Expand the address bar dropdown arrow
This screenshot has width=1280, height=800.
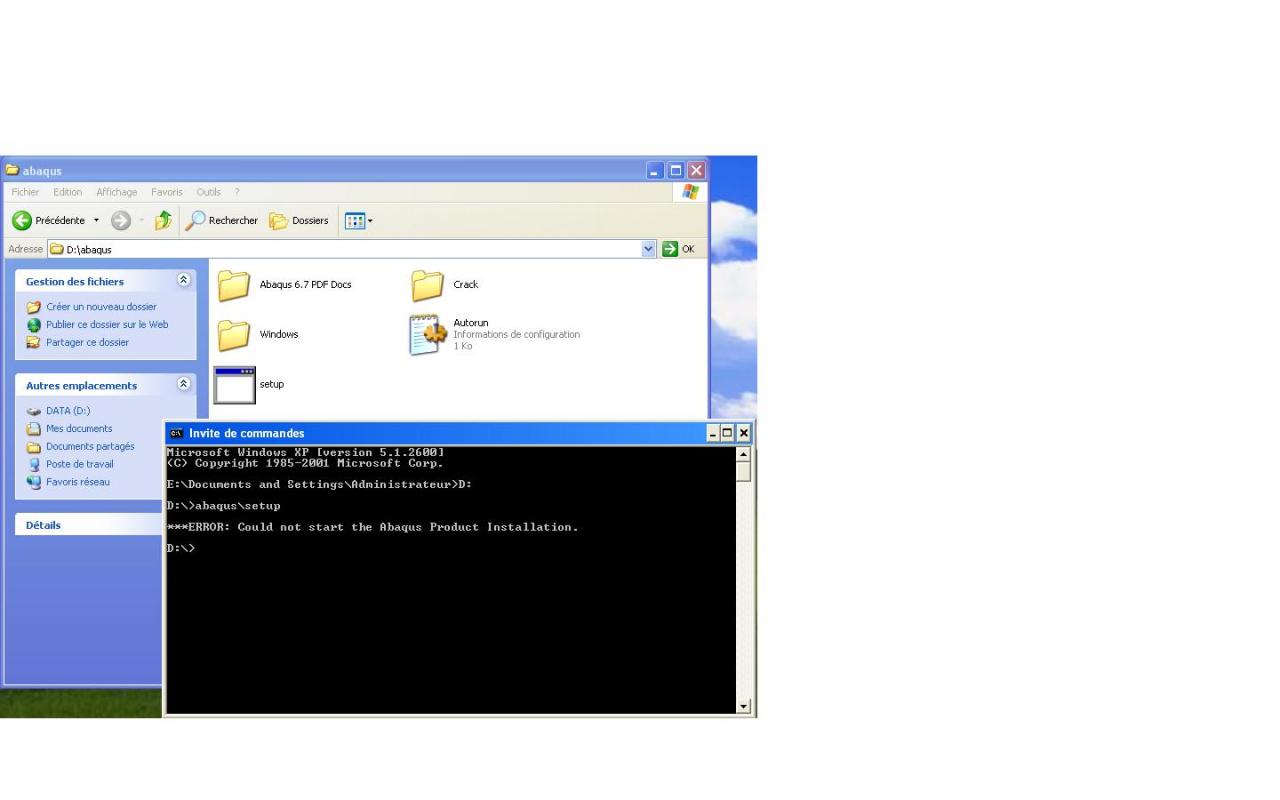(649, 249)
